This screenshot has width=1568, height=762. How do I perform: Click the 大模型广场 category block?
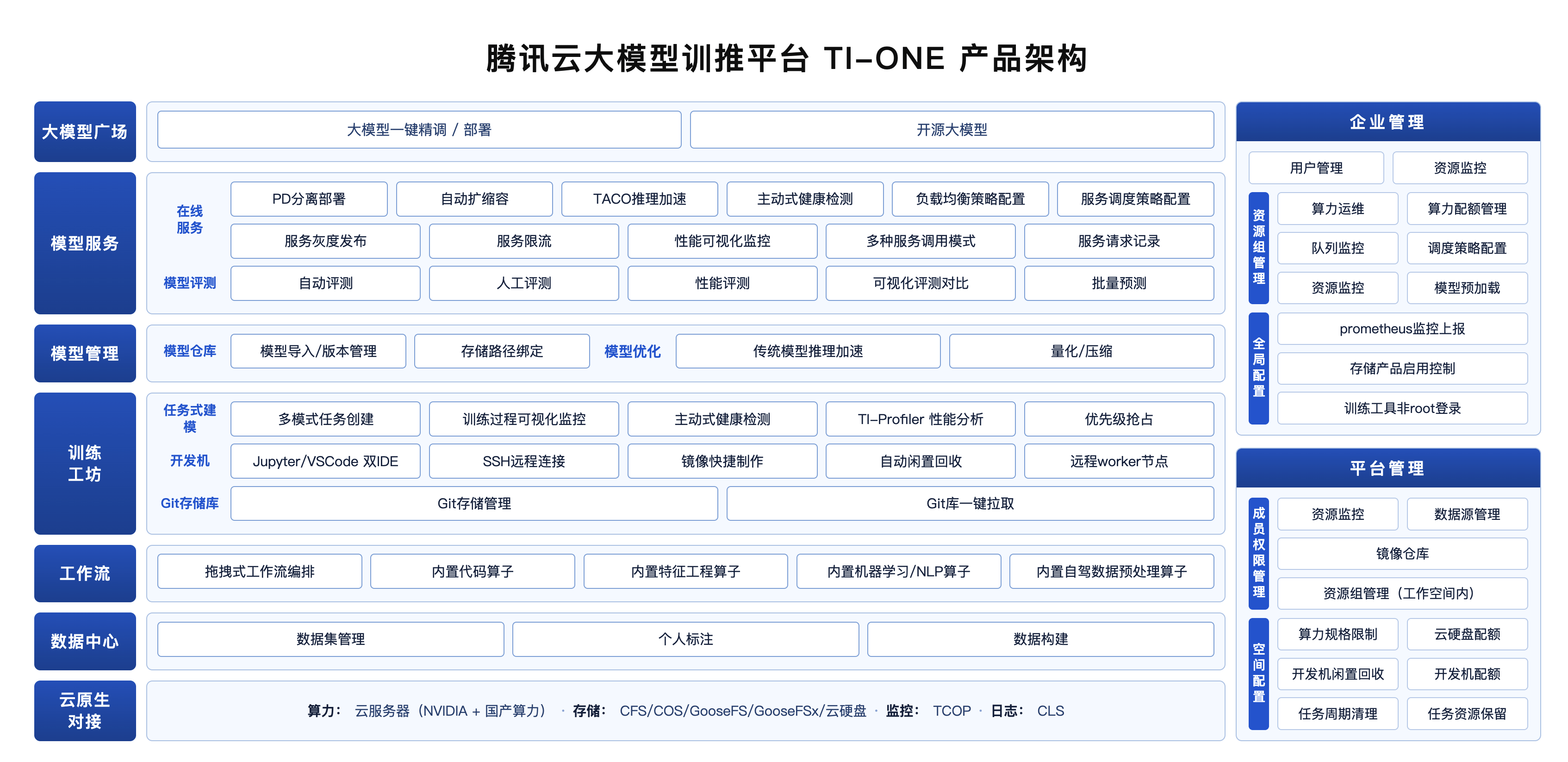click(85, 131)
